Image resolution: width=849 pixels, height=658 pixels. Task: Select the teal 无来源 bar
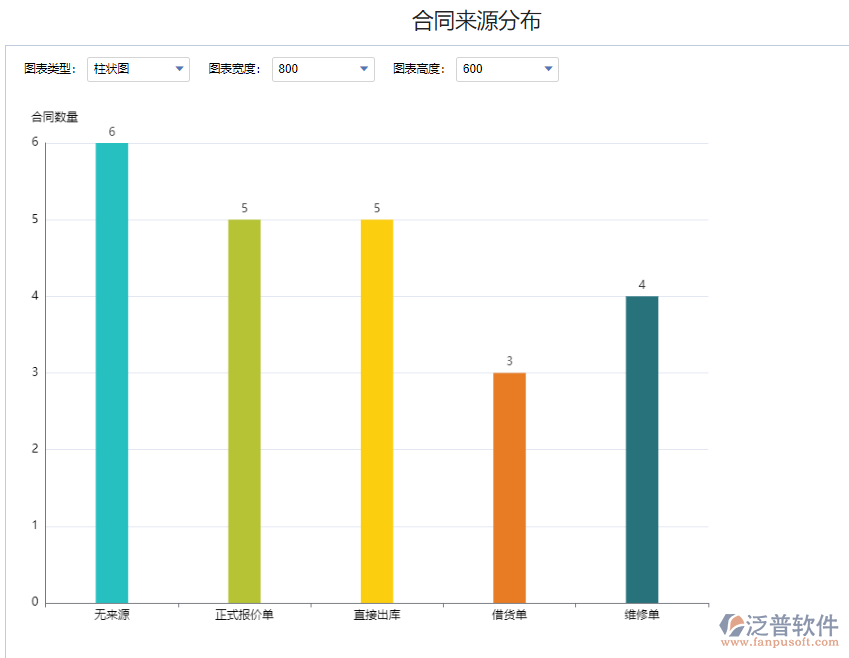(112, 370)
